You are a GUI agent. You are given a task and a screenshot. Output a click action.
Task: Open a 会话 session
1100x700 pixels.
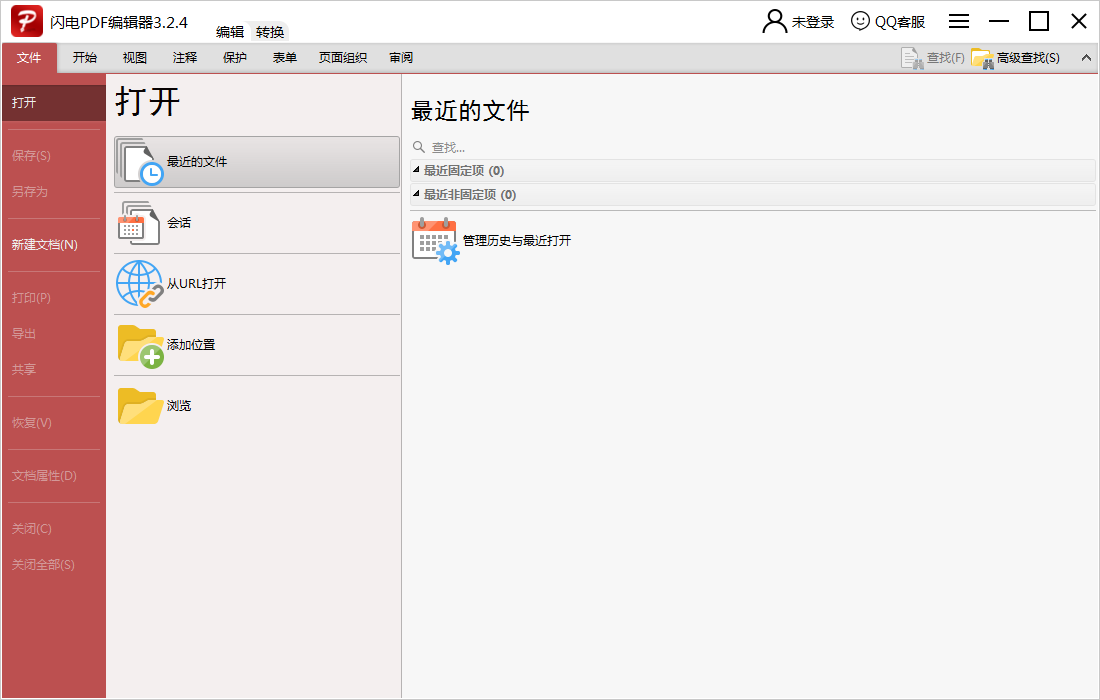(x=140, y=222)
